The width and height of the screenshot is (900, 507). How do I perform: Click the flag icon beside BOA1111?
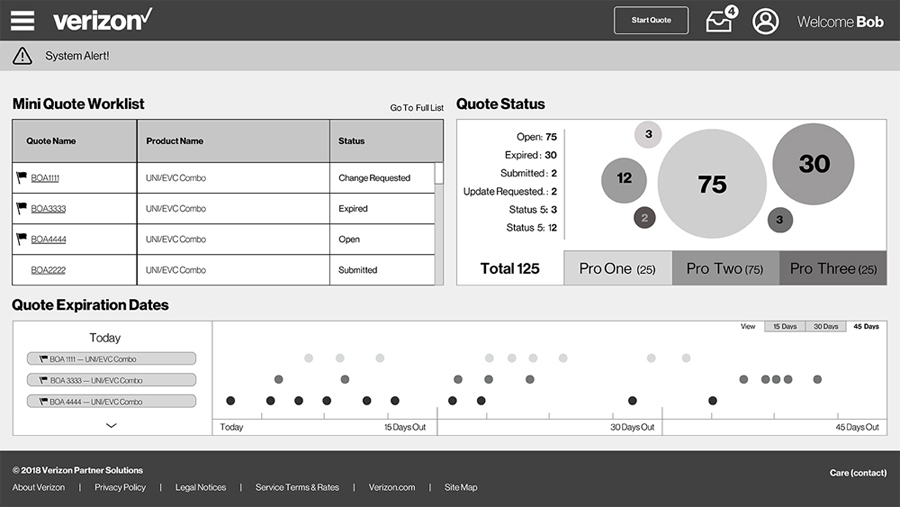tap(22, 177)
